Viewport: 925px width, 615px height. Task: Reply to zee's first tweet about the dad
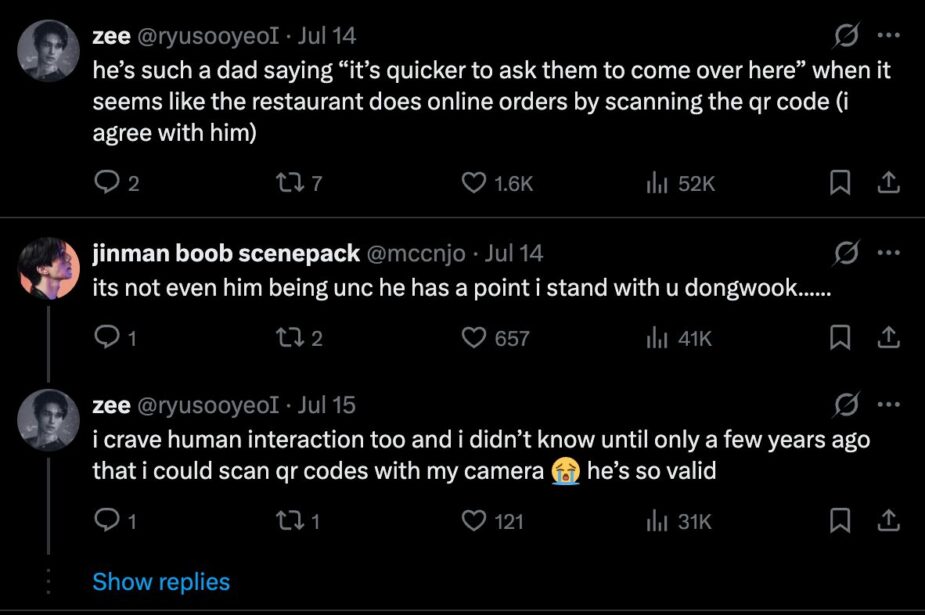117,183
